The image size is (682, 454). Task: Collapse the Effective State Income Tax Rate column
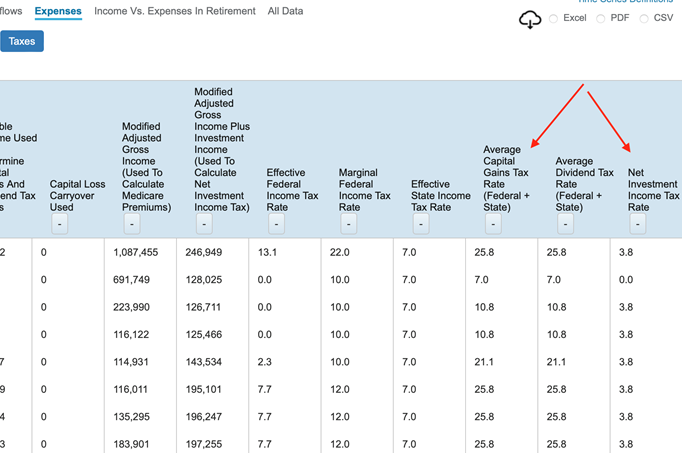click(421, 225)
